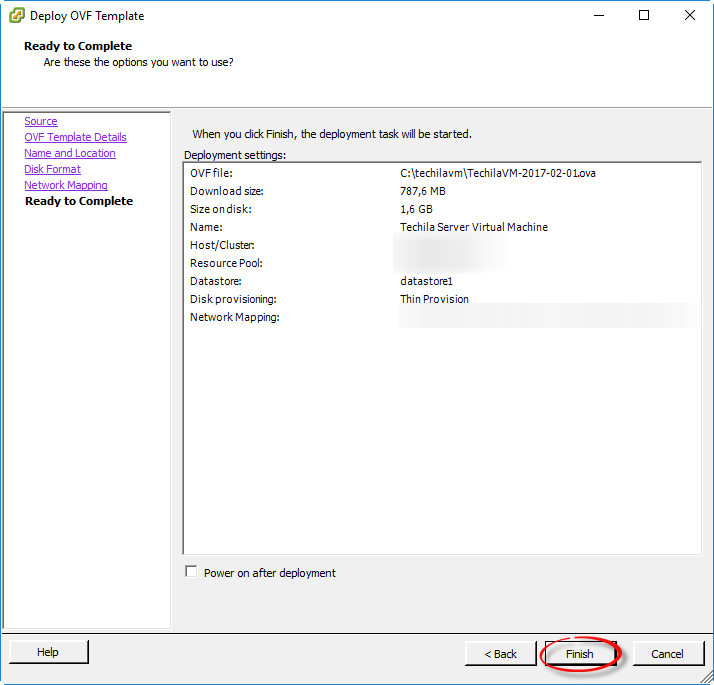Select the Ready to Complete step
The height and width of the screenshot is (685, 714).
(78, 201)
